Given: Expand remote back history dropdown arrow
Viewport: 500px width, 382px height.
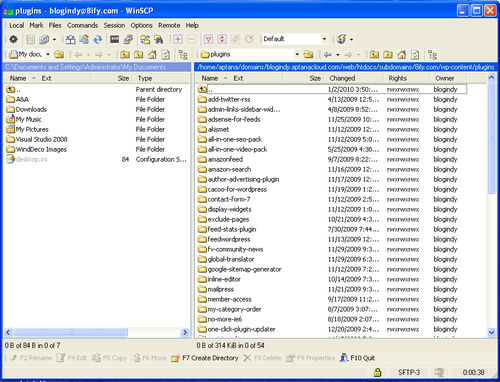Looking at the screenshot, I should (337, 54).
